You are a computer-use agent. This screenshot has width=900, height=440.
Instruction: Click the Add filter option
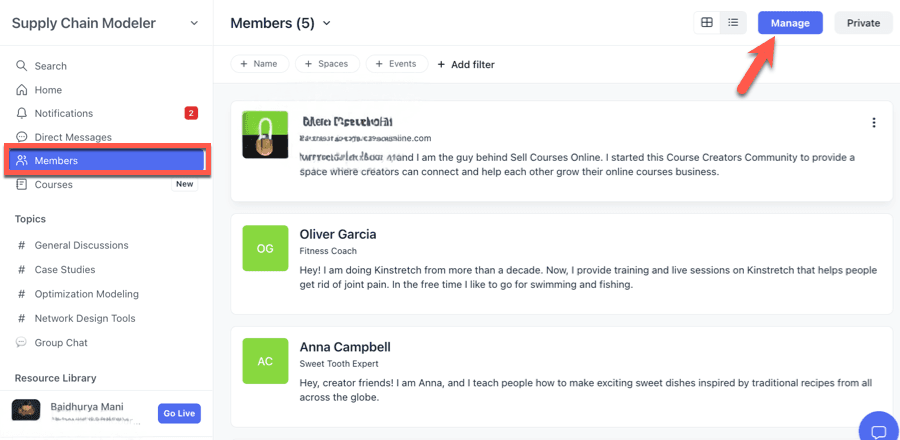coord(466,64)
